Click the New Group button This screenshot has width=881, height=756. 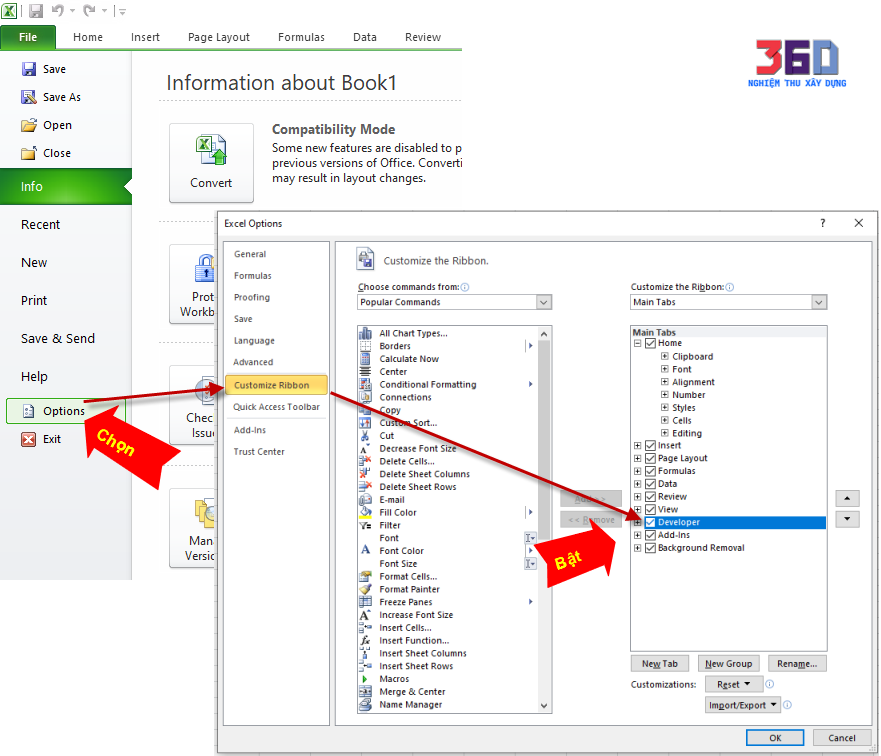coord(729,663)
